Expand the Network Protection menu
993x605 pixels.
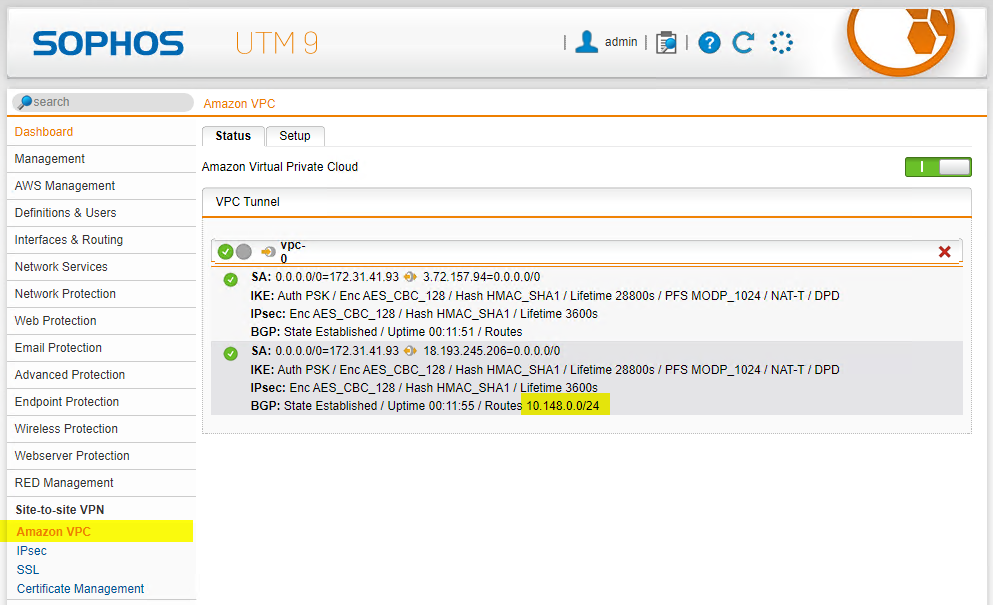pyautogui.click(x=66, y=294)
